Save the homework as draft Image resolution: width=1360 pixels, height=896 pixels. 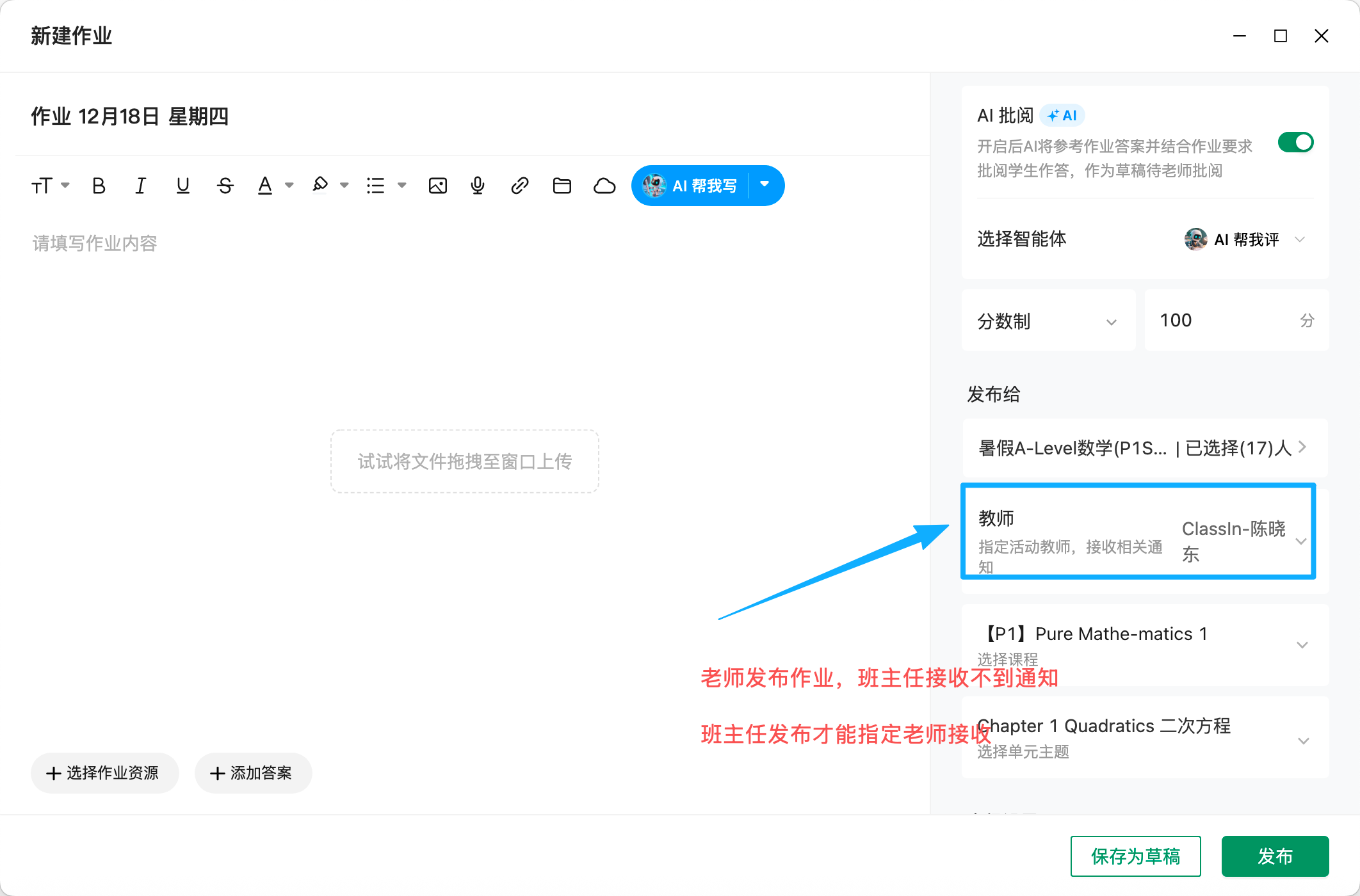[1135, 856]
